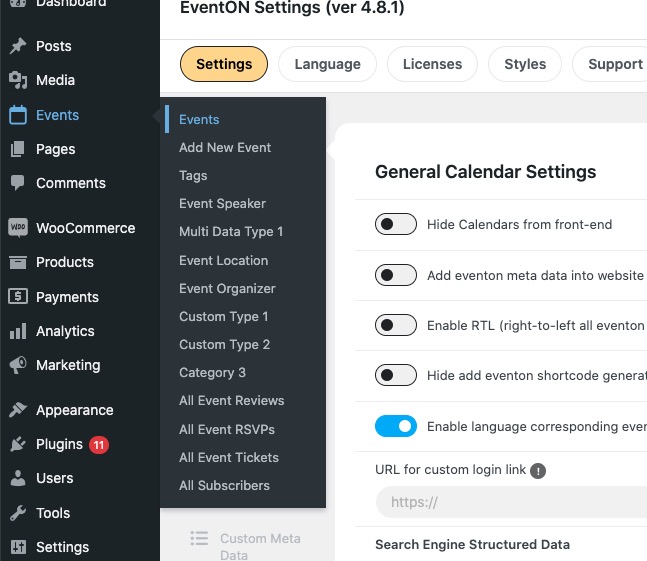
Task: Click the Tools wrench icon
Action: pyautogui.click(x=18, y=513)
